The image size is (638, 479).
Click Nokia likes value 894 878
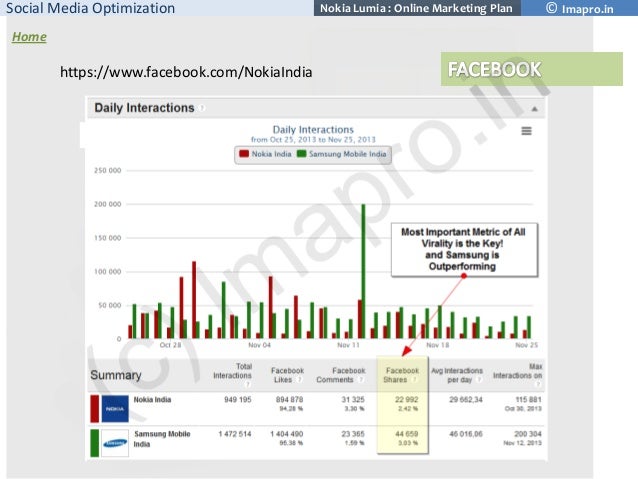[289, 400]
